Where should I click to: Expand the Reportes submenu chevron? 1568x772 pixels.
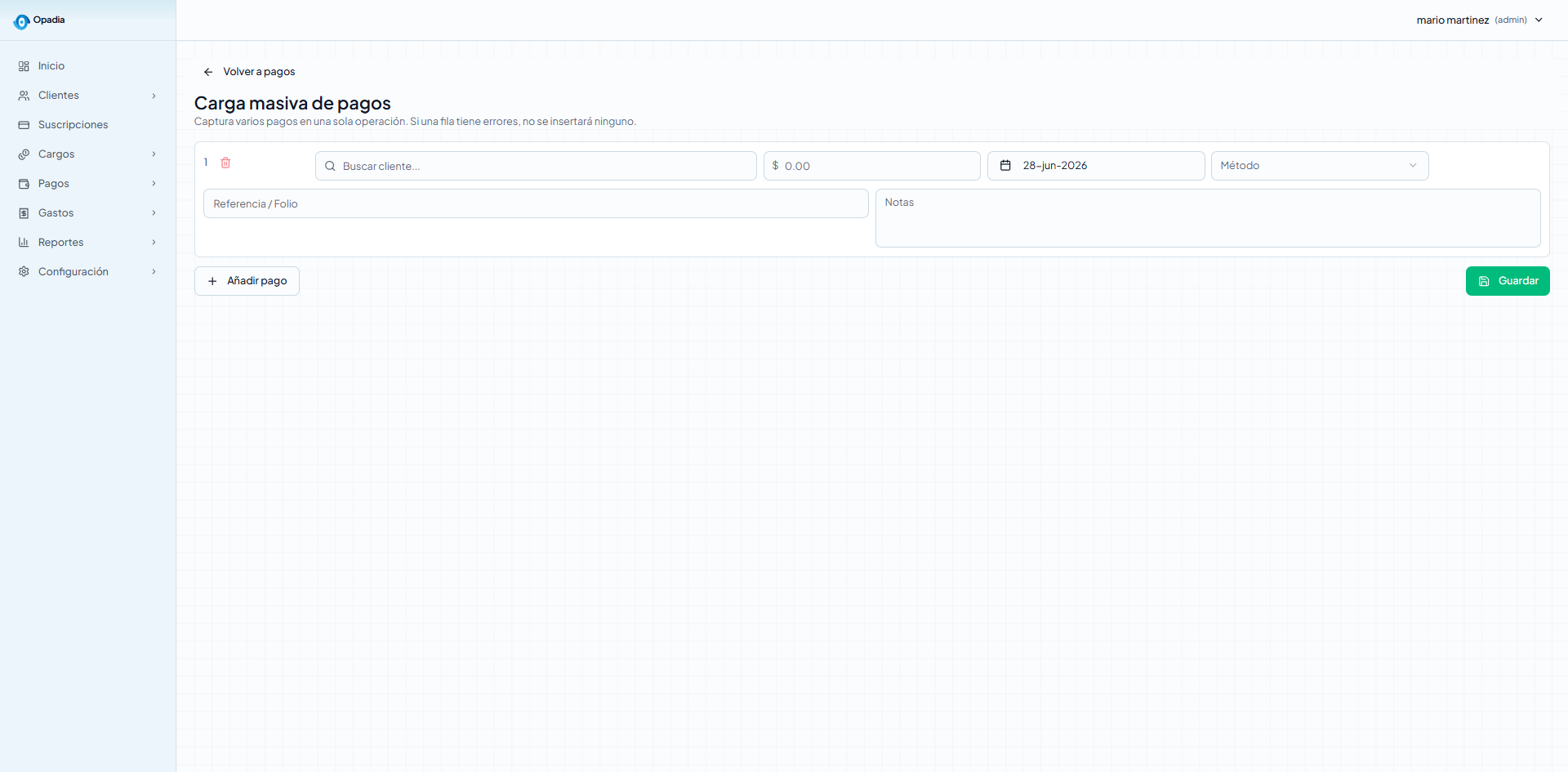pos(154,243)
